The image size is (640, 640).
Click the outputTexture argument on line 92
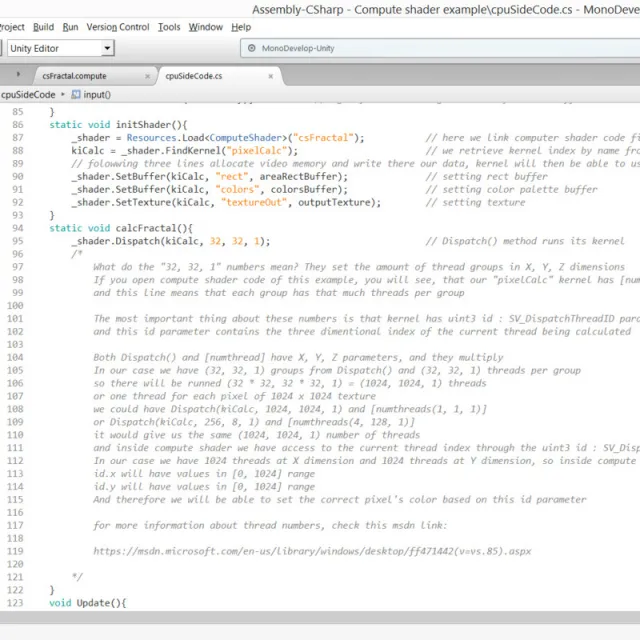334,202
